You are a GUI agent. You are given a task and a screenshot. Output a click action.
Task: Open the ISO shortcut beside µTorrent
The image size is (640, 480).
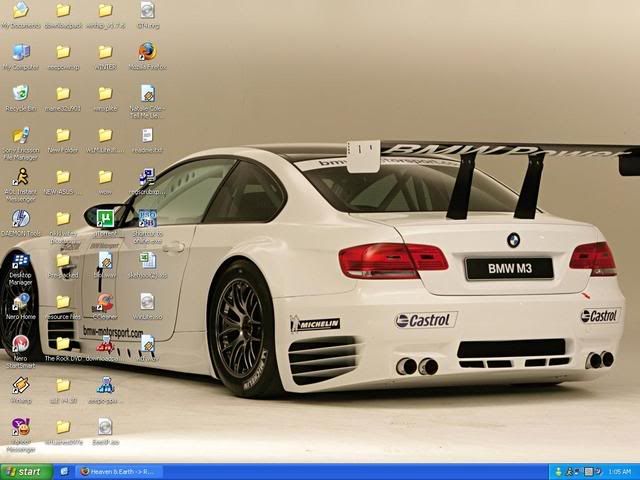[147, 218]
